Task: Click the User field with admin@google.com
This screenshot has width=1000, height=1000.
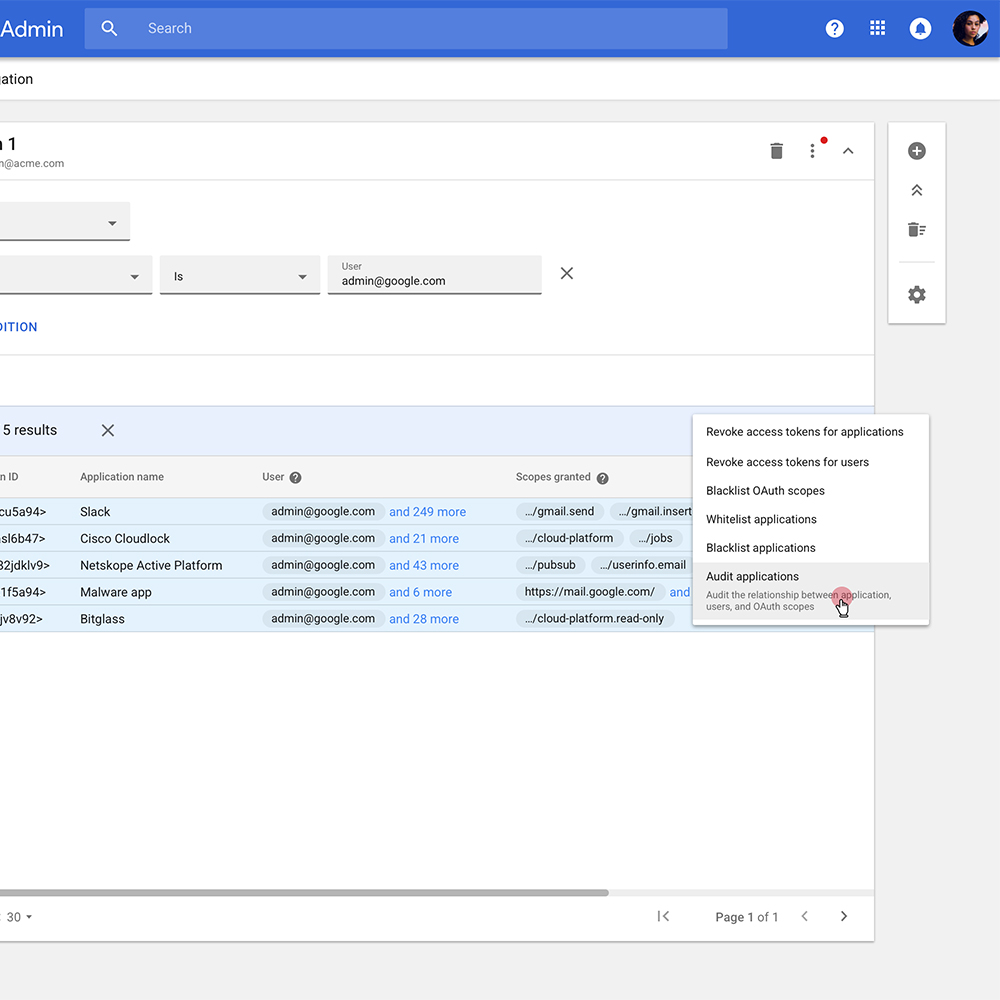Action: point(434,275)
